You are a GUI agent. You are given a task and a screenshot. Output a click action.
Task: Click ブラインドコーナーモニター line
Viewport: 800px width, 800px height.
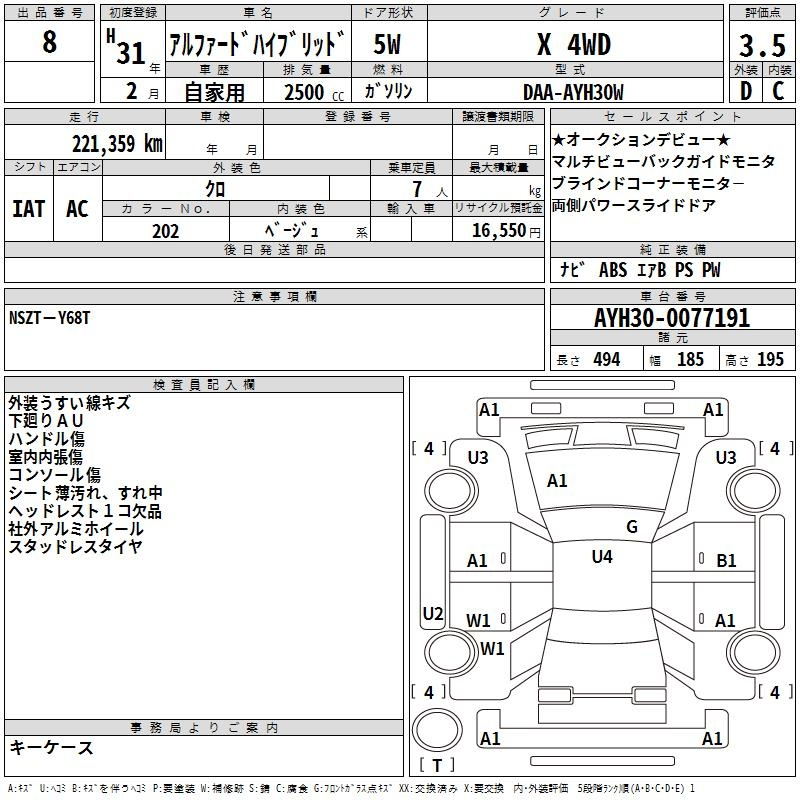point(648,183)
